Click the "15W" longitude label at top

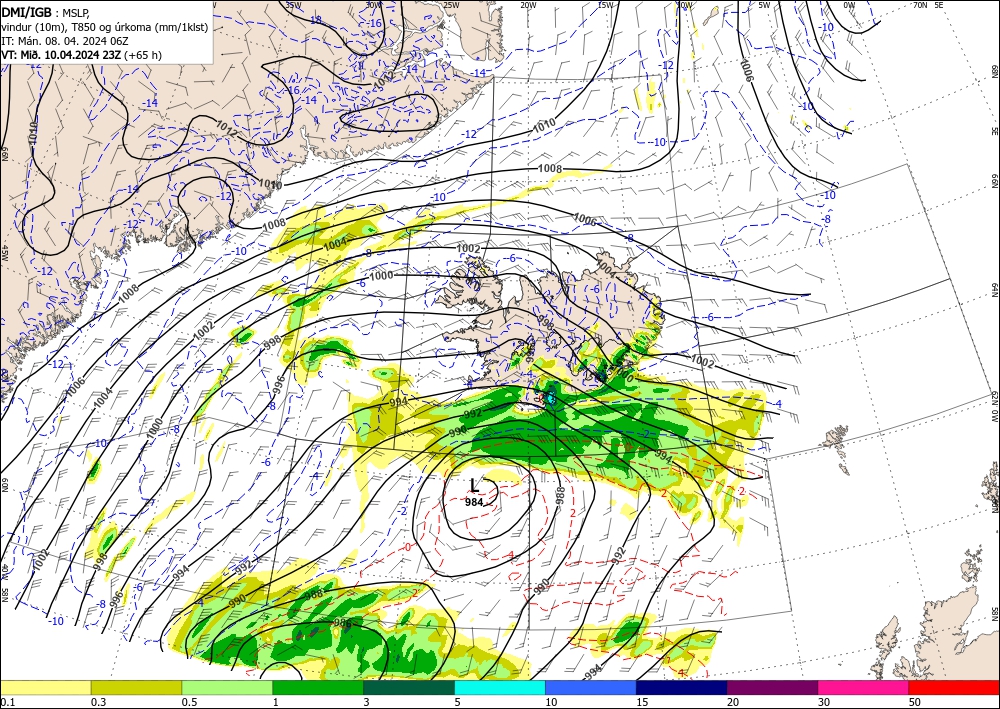[605, 5]
